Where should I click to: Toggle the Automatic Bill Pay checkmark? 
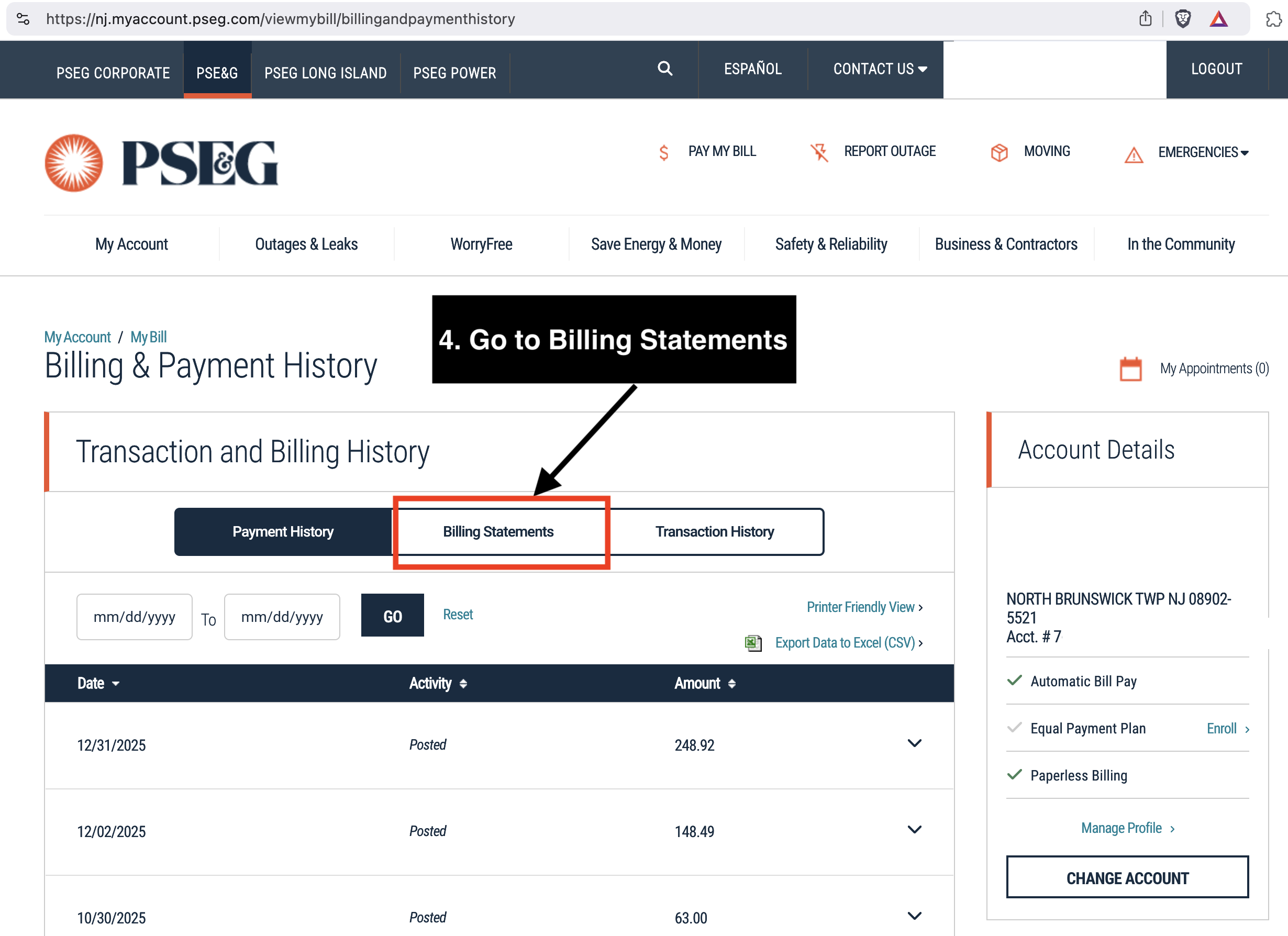pyautogui.click(x=1014, y=681)
